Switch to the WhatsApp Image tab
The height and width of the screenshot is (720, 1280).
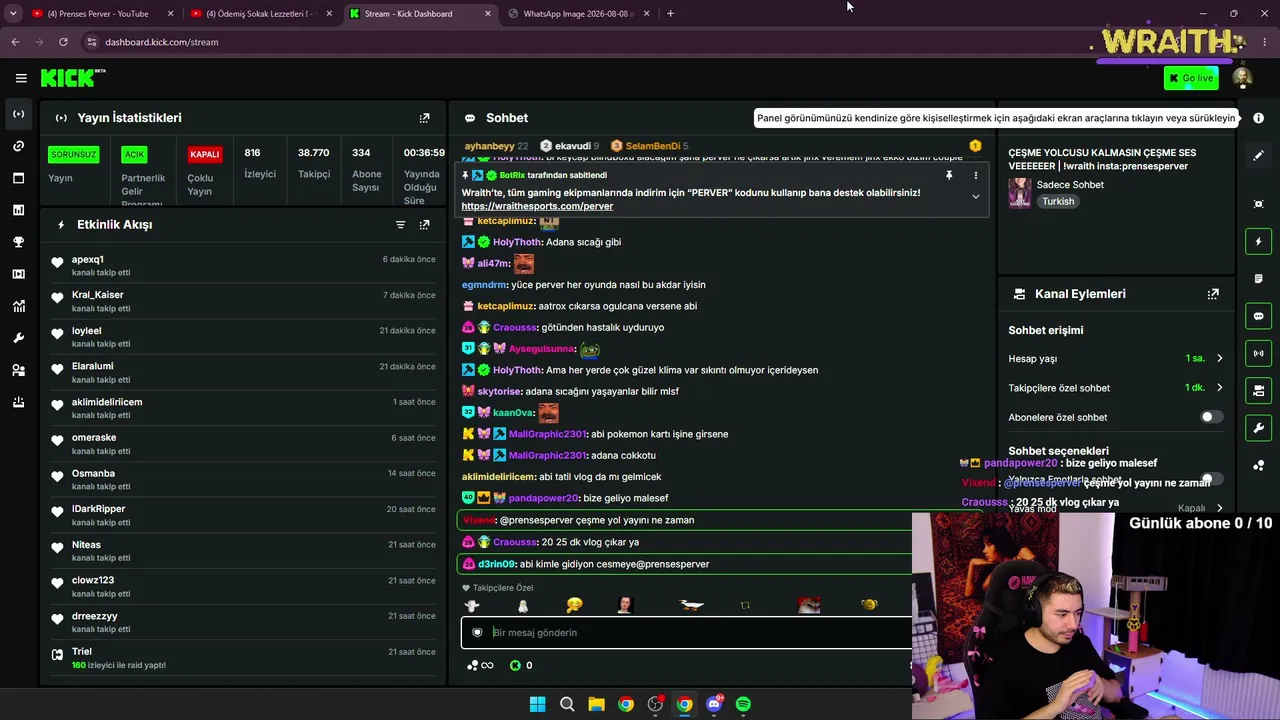pyautogui.click(x=578, y=14)
